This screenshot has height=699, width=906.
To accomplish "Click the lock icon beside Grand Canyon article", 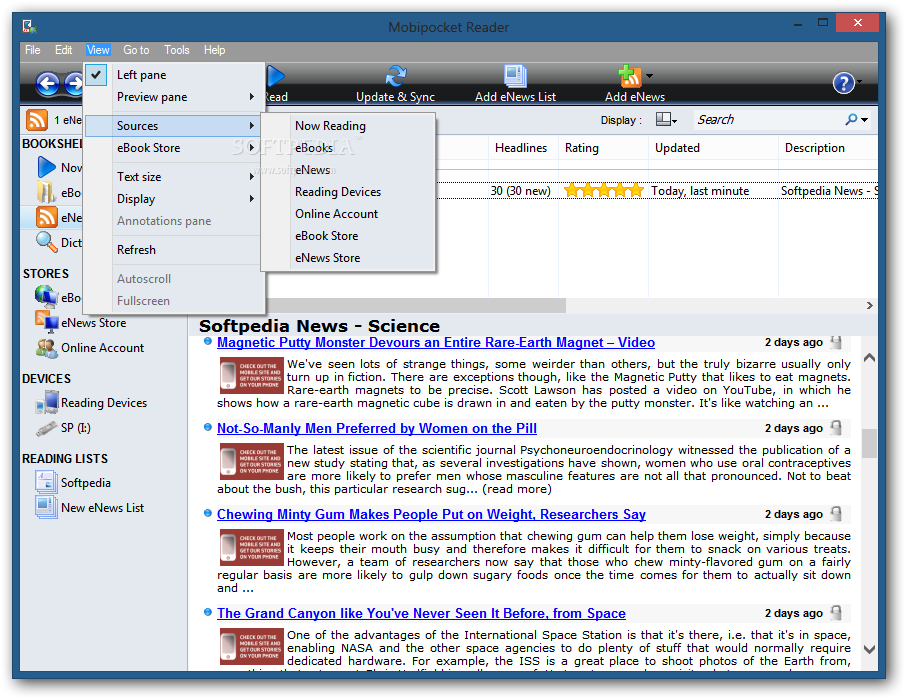I will pyautogui.click(x=836, y=613).
